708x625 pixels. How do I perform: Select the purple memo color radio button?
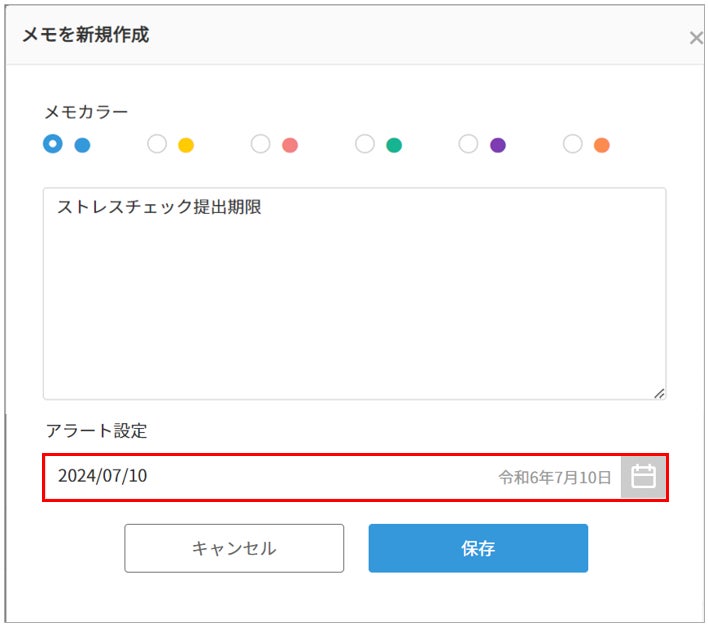(468, 144)
